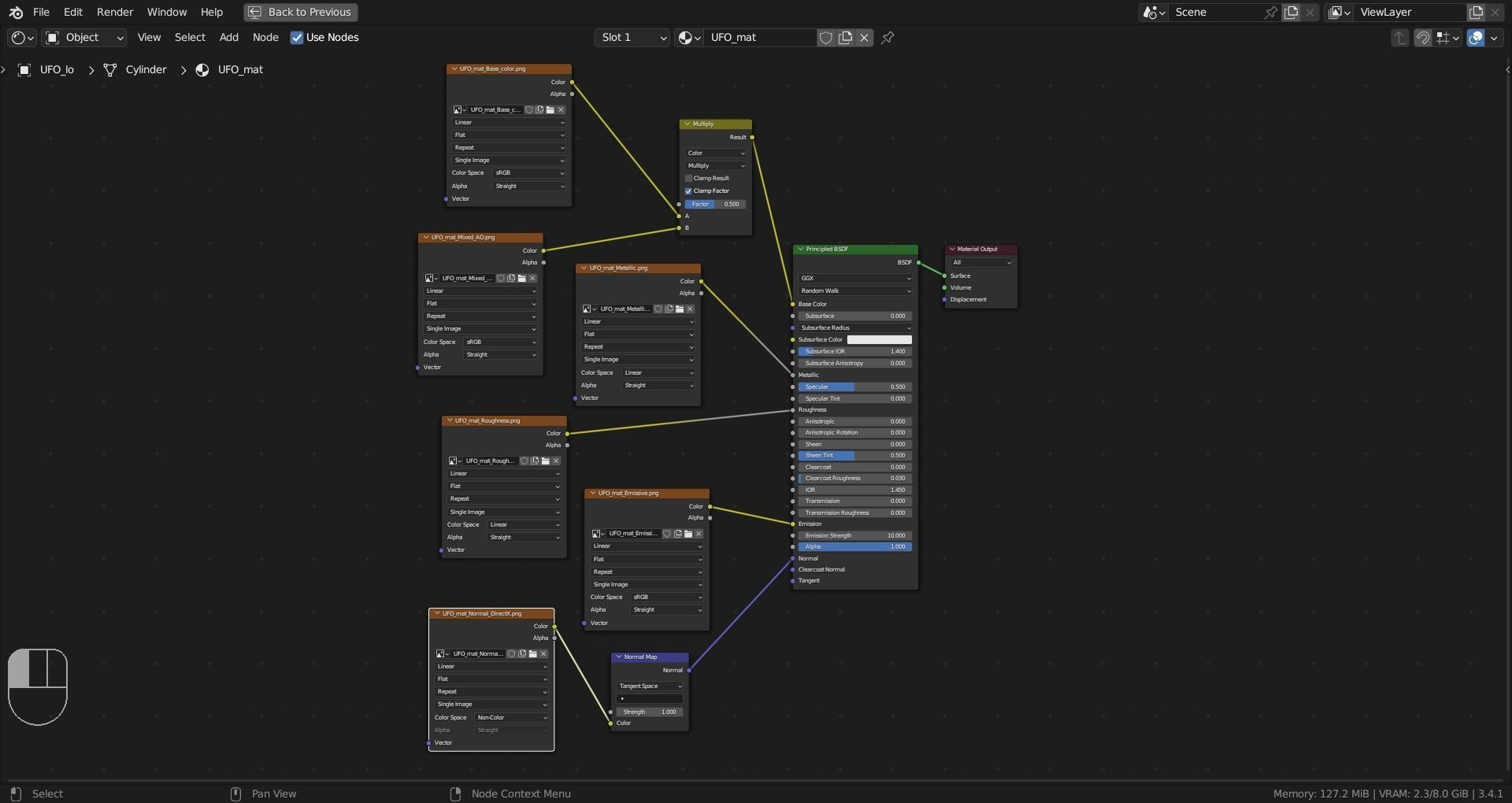Image resolution: width=1512 pixels, height=803 pixels.
Task: Click the Back to Previous button
Action: 301,13
